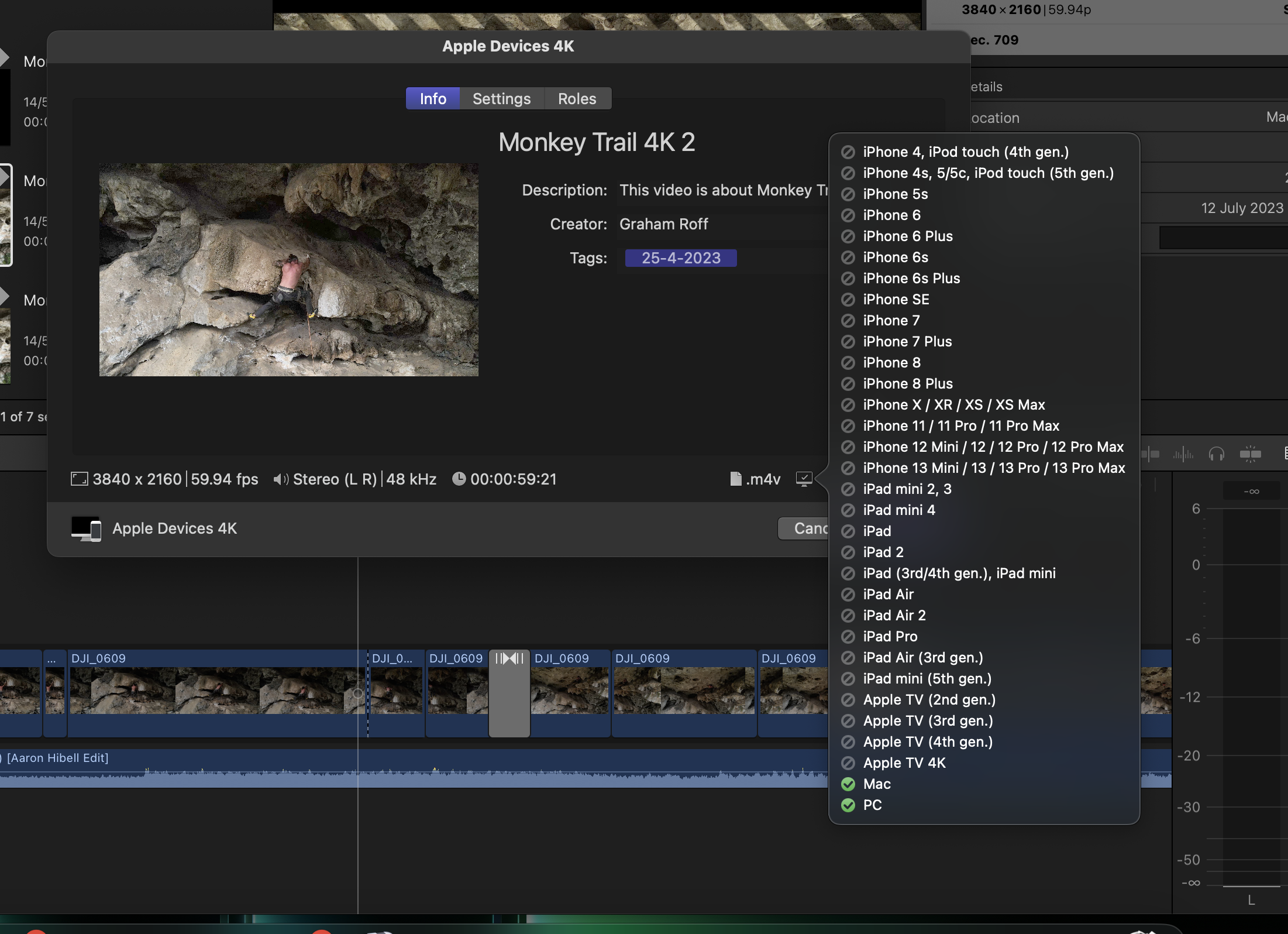Image resolution: width=1288 pixels, height=934 pixels.
Task: Click the green checkmark next to PC
Action: [848, 805]
